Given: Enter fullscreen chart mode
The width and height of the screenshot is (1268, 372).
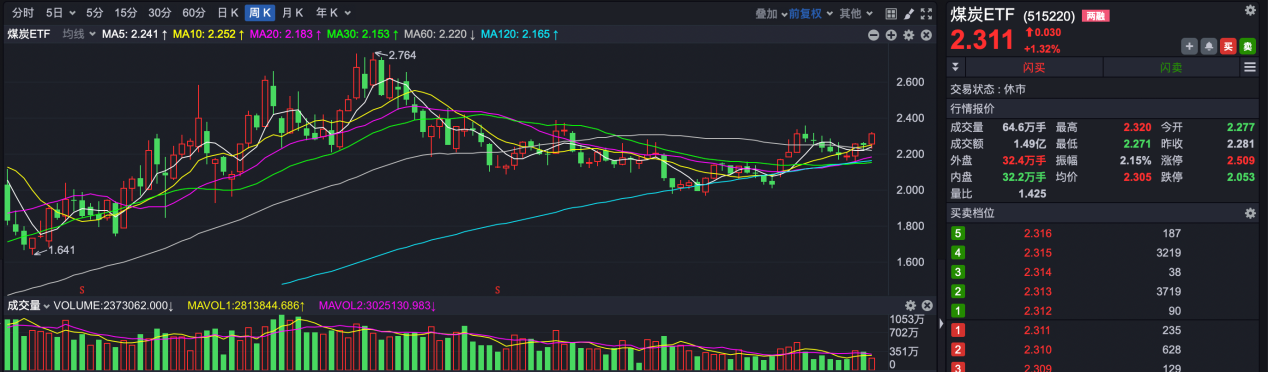Looking at the screenshot, I should 926,14.
